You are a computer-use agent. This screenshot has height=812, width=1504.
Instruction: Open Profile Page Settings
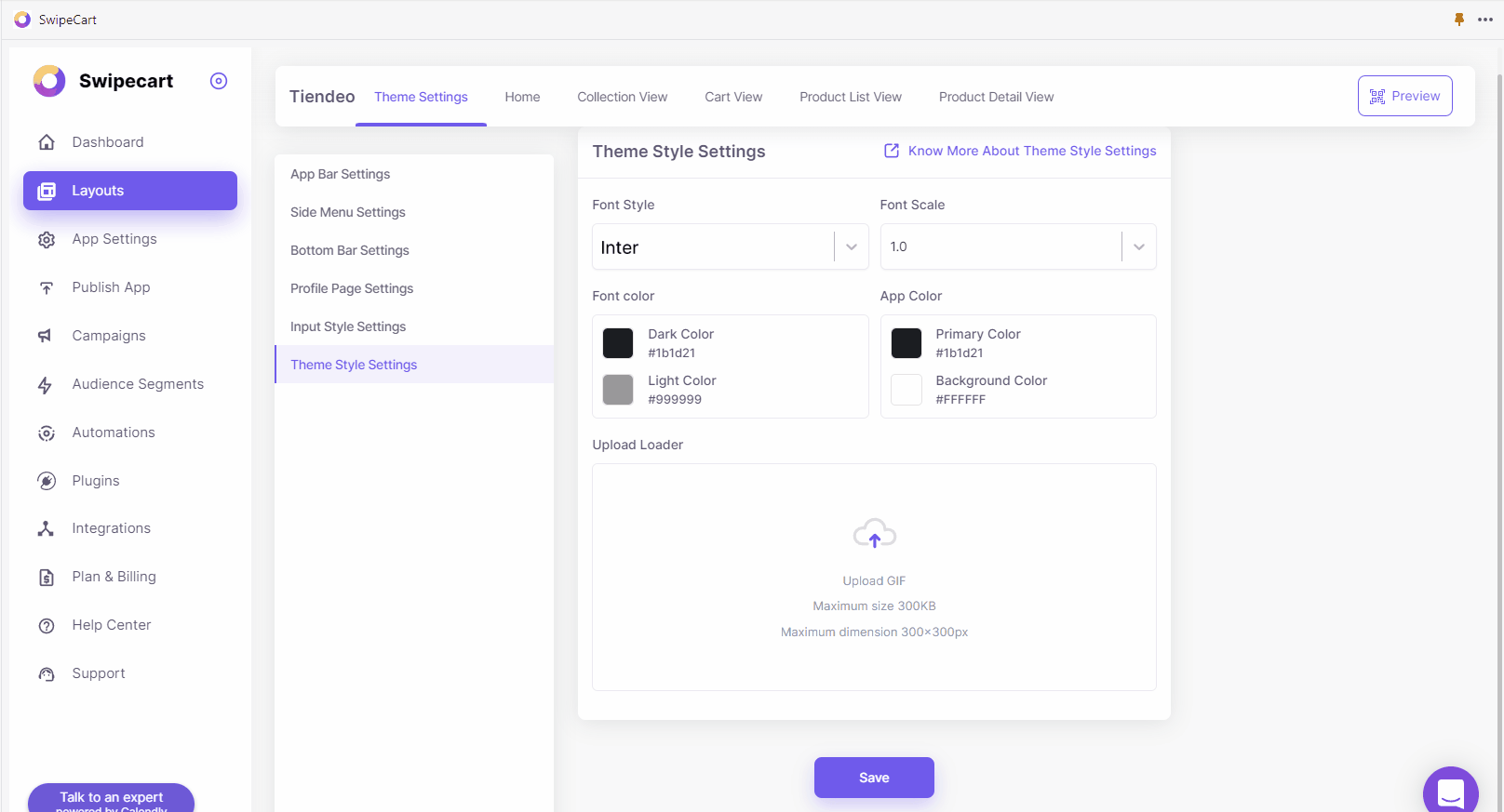[414, 288]
